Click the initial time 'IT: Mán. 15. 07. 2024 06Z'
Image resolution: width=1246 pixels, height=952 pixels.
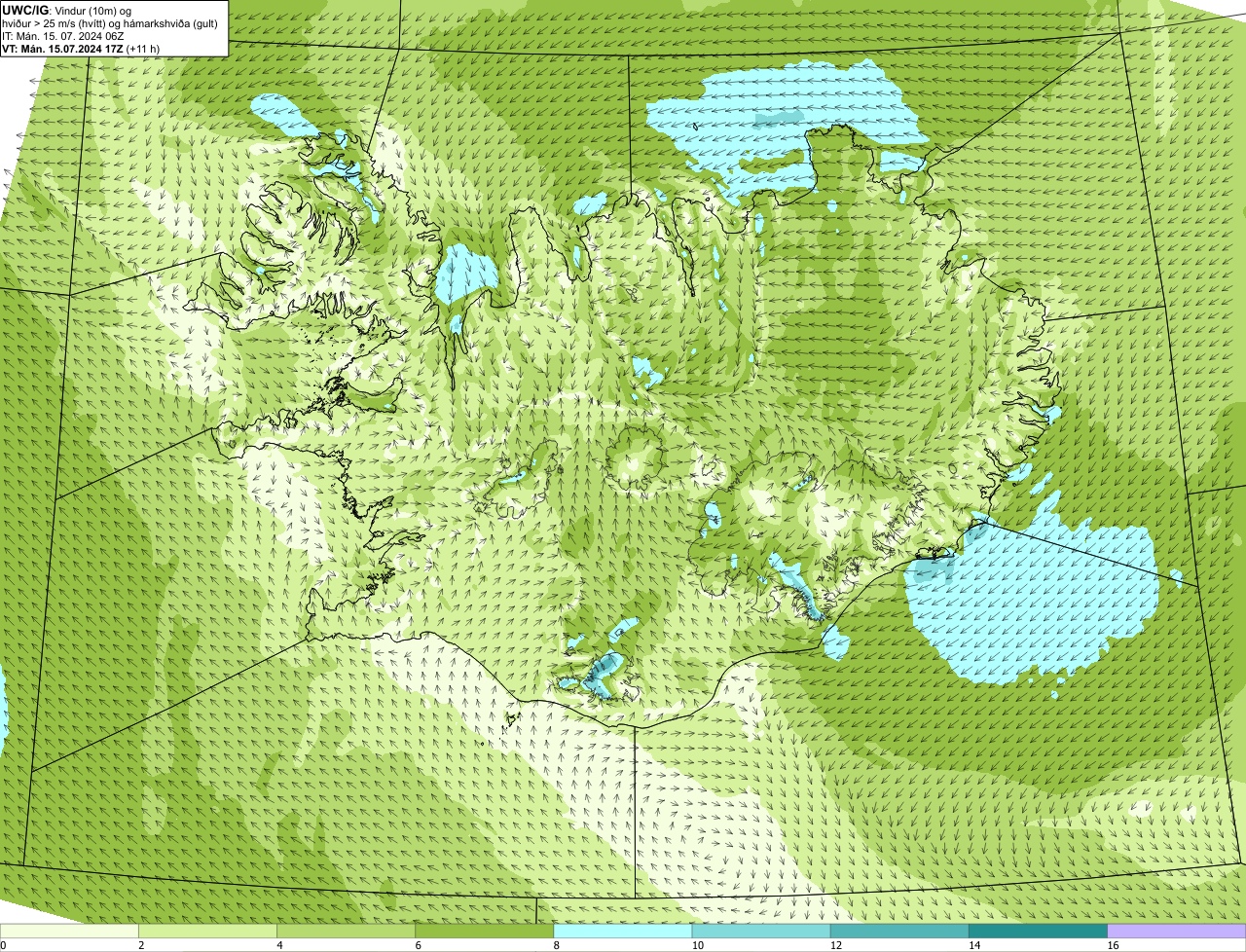pos(63,35)
